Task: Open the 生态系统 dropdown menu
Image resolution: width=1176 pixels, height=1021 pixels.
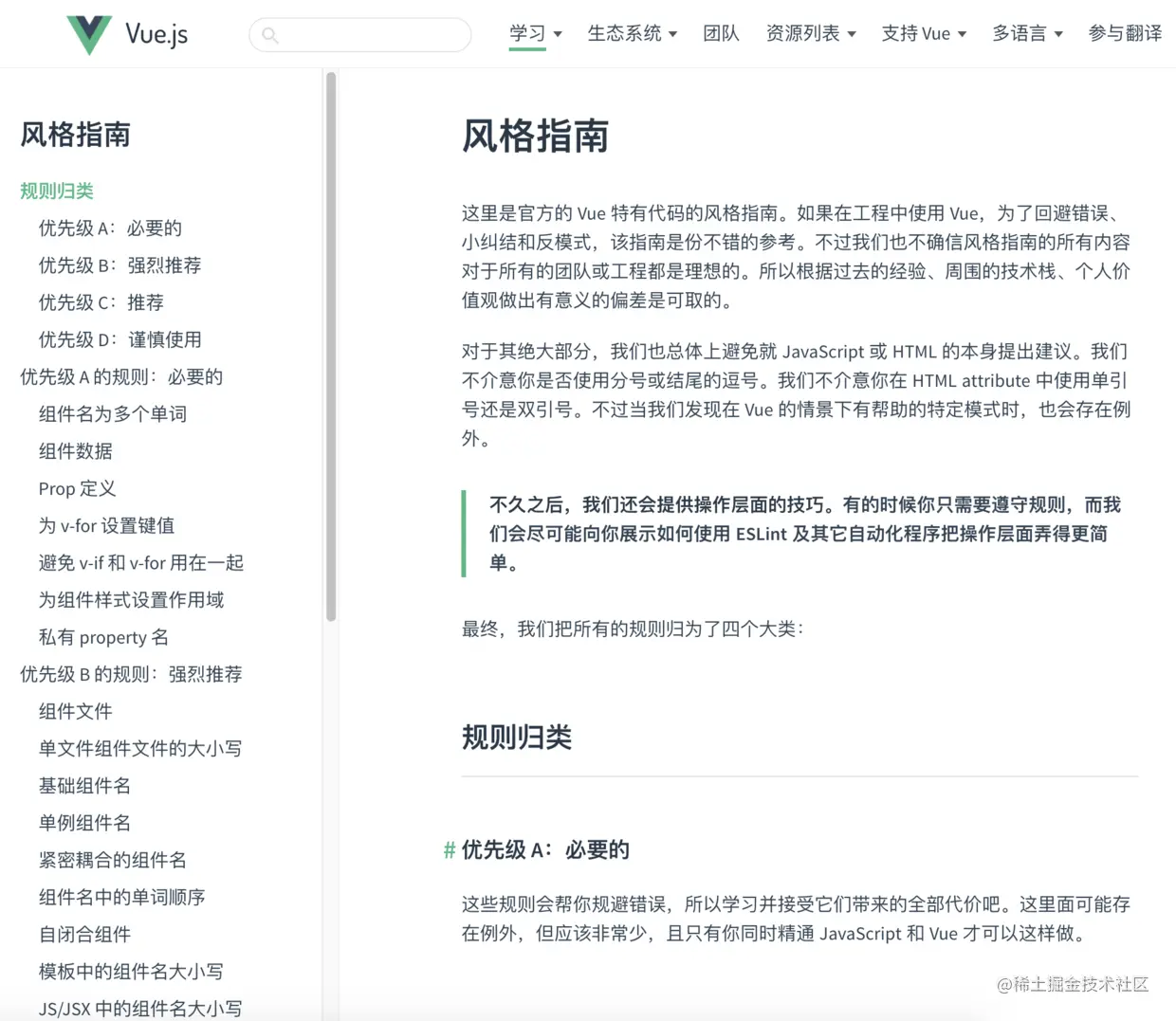Action: 633,33
